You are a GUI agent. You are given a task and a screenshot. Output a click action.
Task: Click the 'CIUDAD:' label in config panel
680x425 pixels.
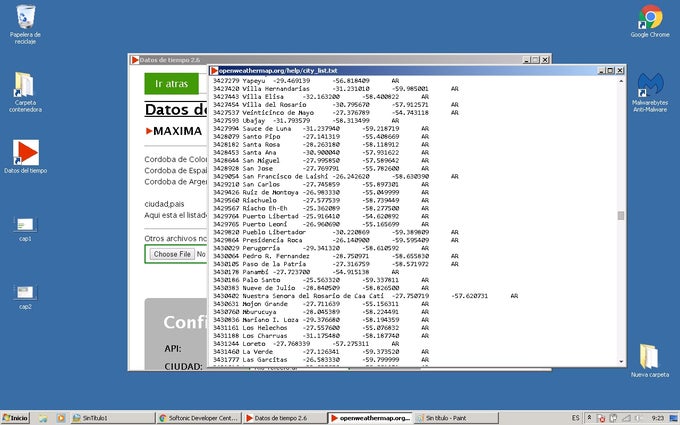click(183, 366)
